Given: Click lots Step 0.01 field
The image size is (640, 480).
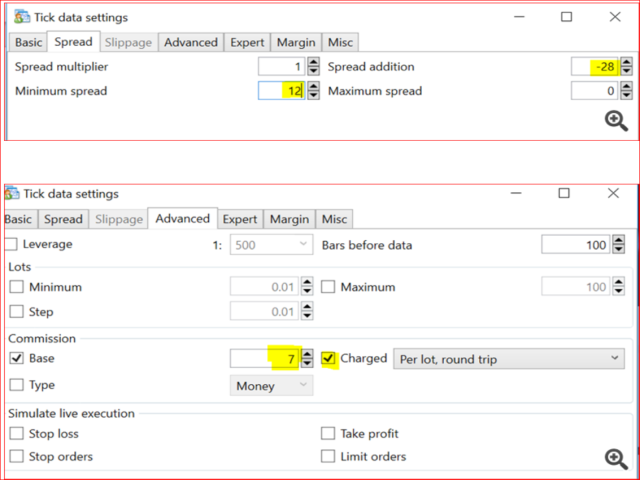Looking at the screenshot, I should [x=264, y=312].
